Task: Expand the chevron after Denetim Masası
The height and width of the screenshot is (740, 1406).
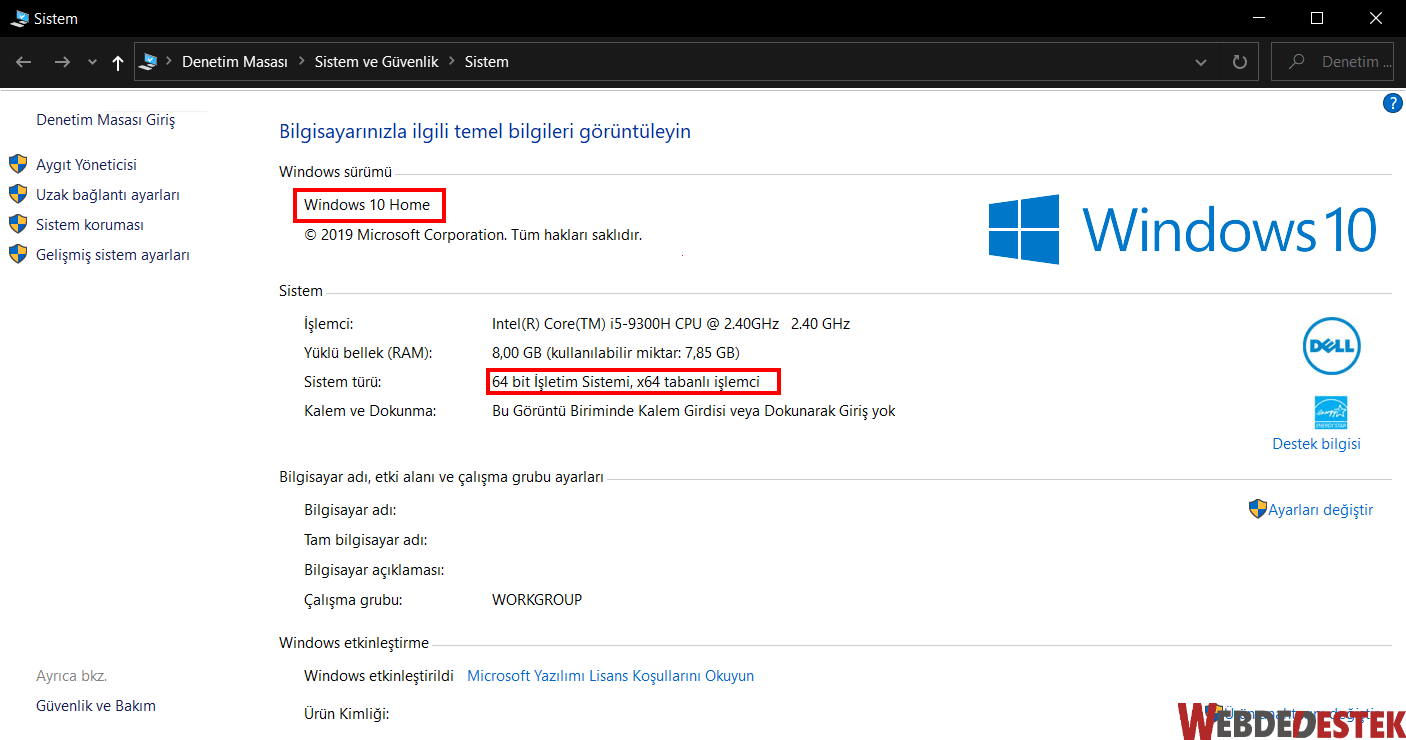Action: tap(301, 62)
